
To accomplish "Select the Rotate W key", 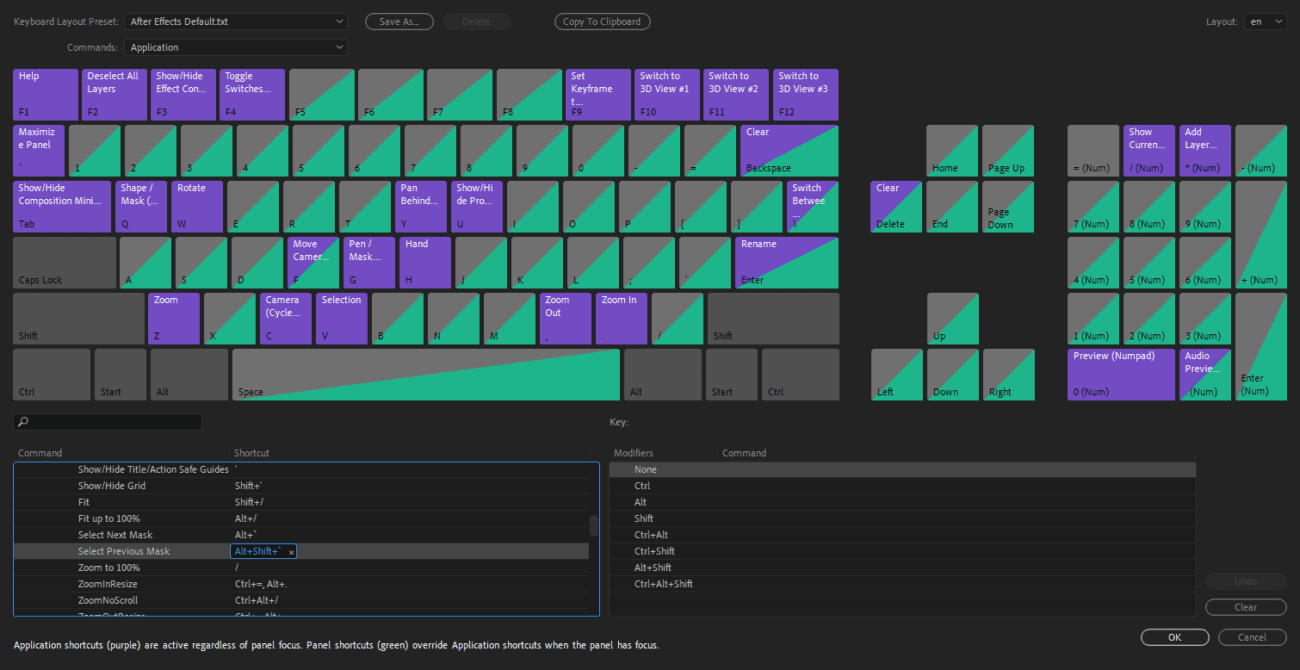I will click(195, 206).
